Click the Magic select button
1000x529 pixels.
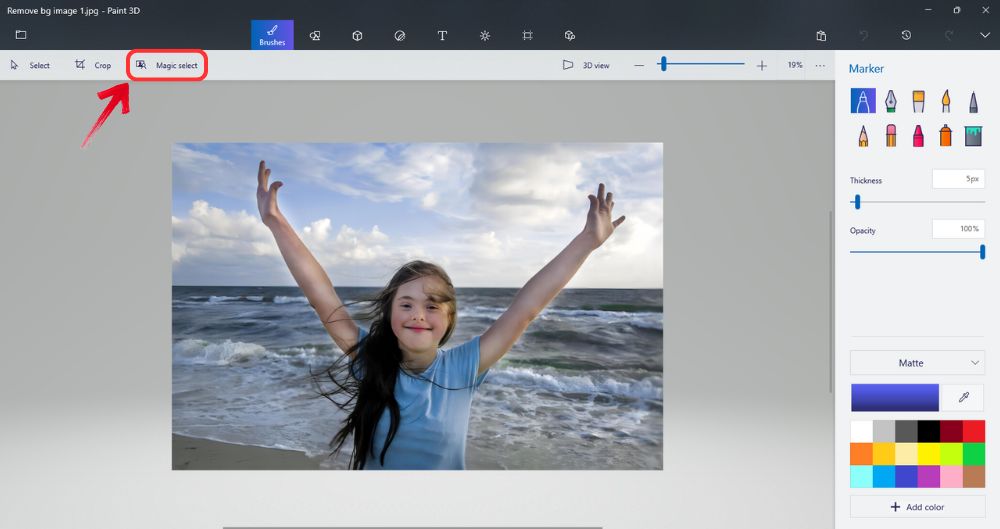click(x=167, y=65)
